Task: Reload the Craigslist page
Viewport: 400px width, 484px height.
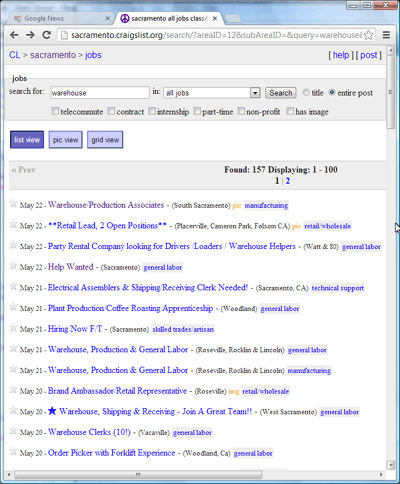Action: [46, 35]
